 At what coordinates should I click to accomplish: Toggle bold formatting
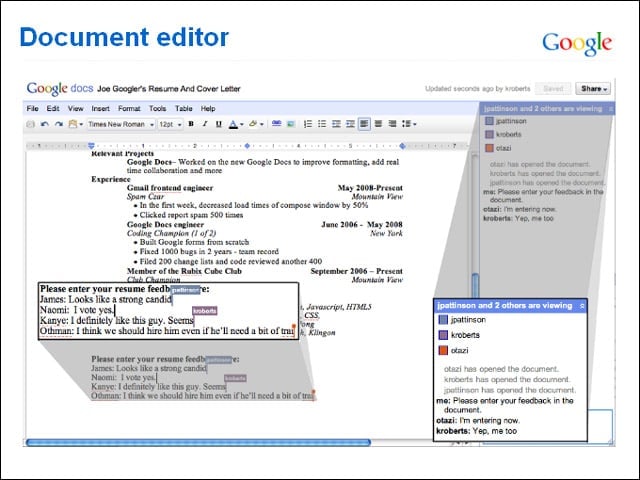coord(191,124)
